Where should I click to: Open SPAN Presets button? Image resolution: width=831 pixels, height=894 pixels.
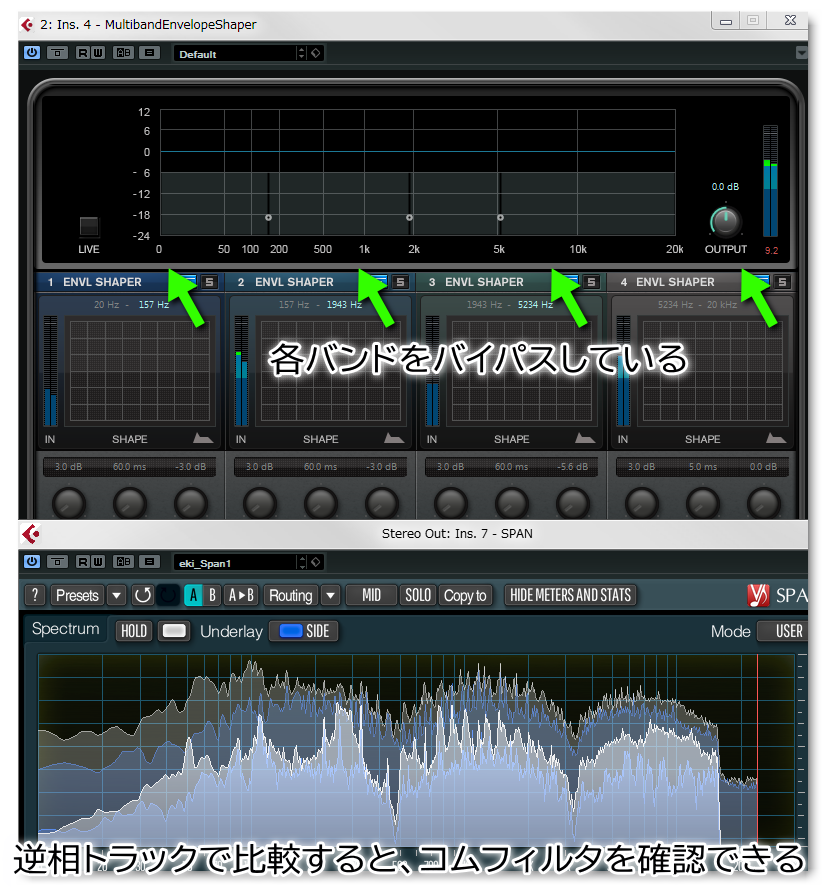click(x=77, y=595)
